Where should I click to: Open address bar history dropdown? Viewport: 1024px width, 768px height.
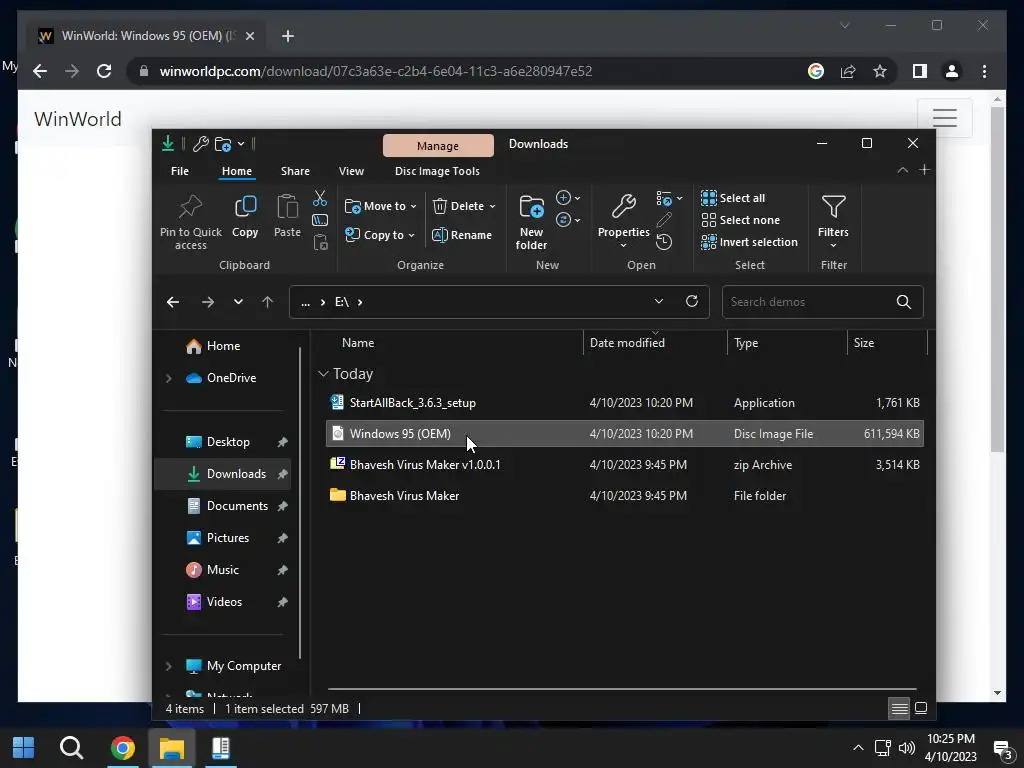[658, 301]
